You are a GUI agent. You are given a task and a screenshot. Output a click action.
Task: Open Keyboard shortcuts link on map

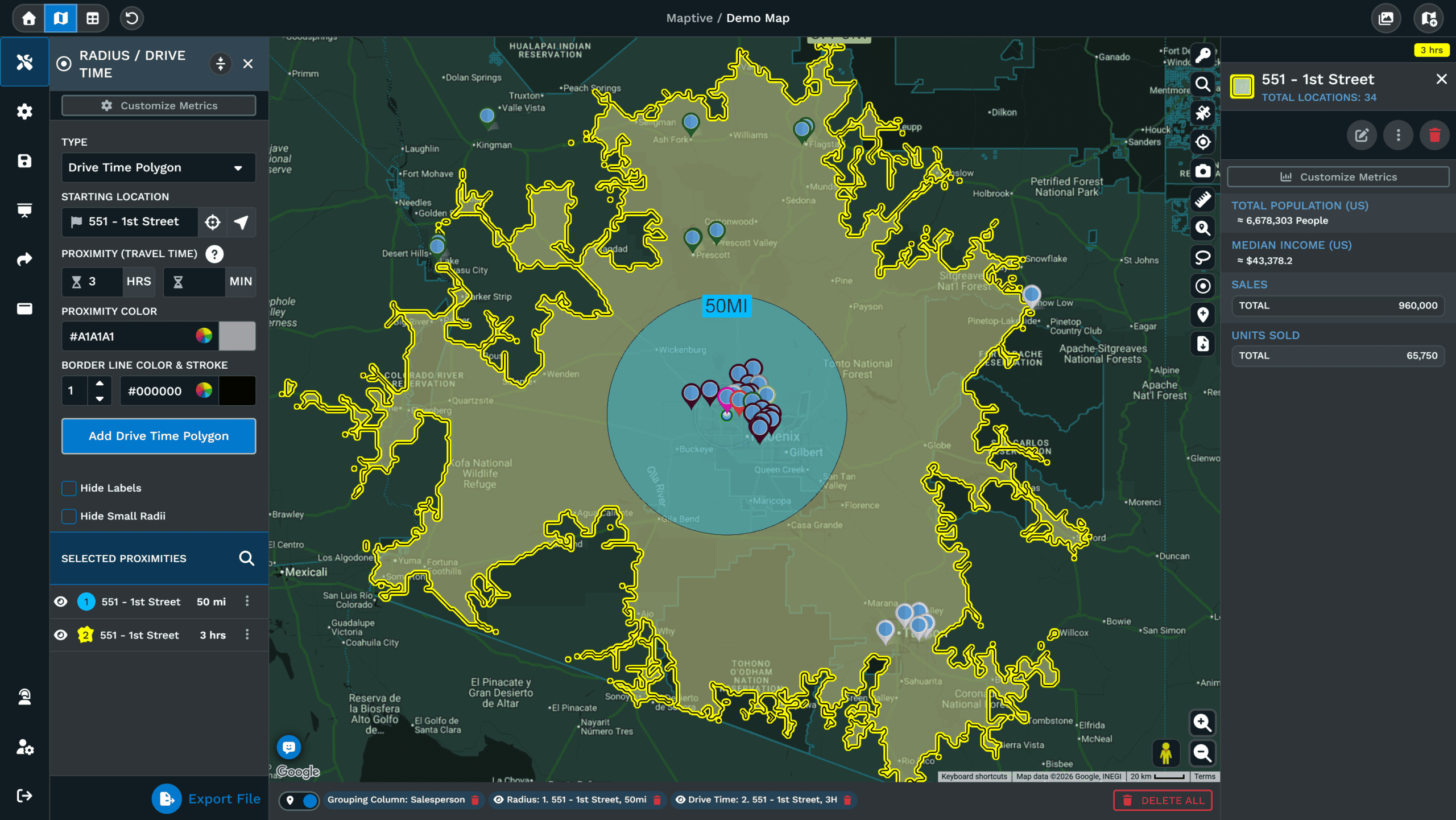point(974,776)
